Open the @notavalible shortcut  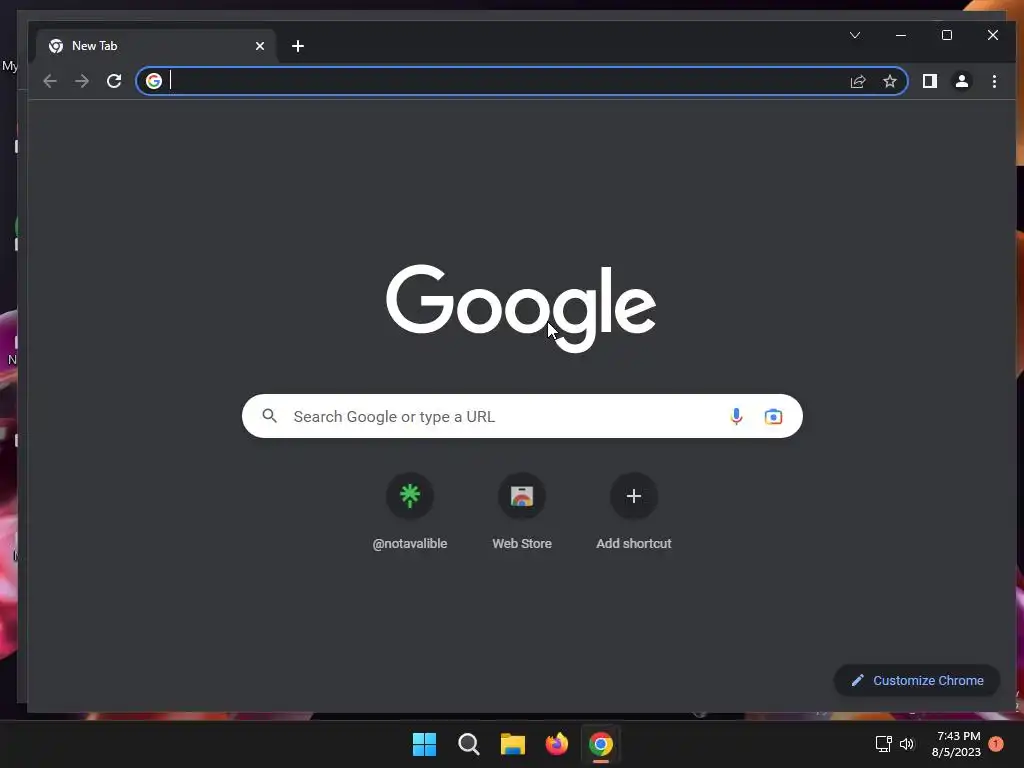point(409,511)
